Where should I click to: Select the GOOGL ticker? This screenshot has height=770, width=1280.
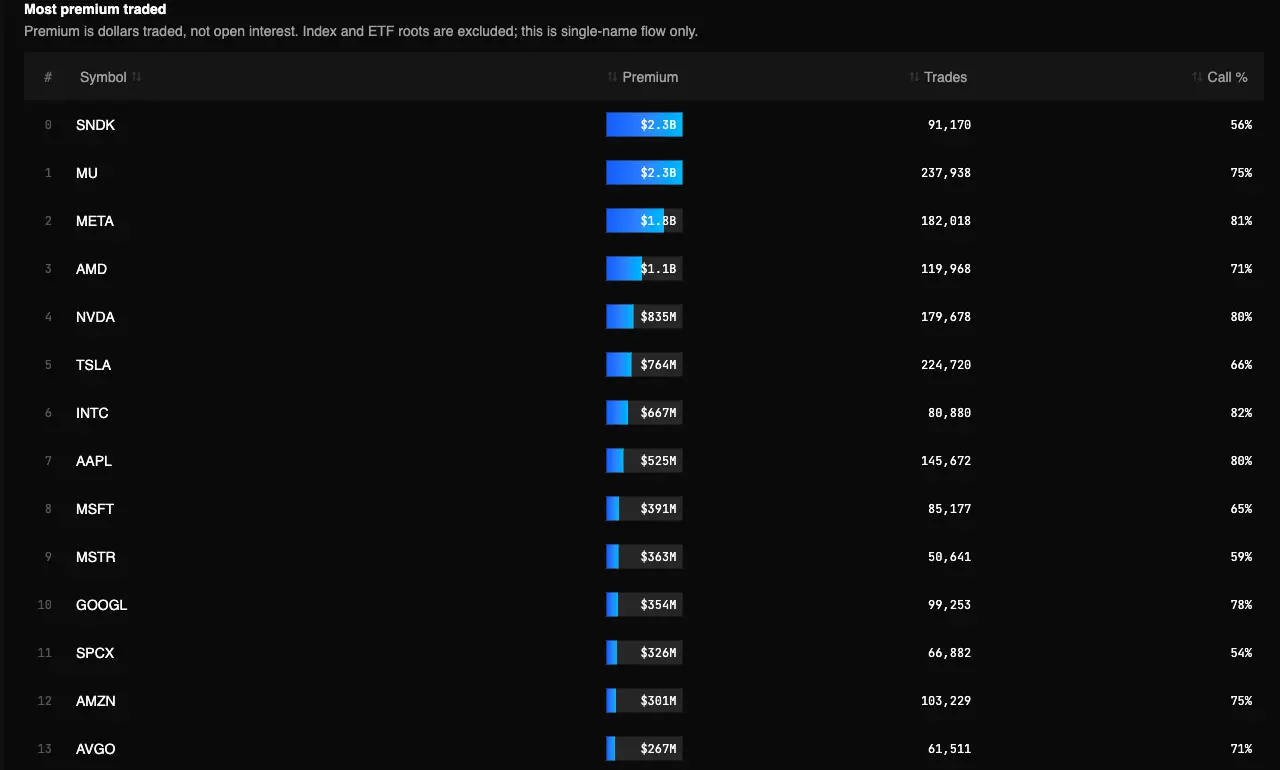(102, 605)
